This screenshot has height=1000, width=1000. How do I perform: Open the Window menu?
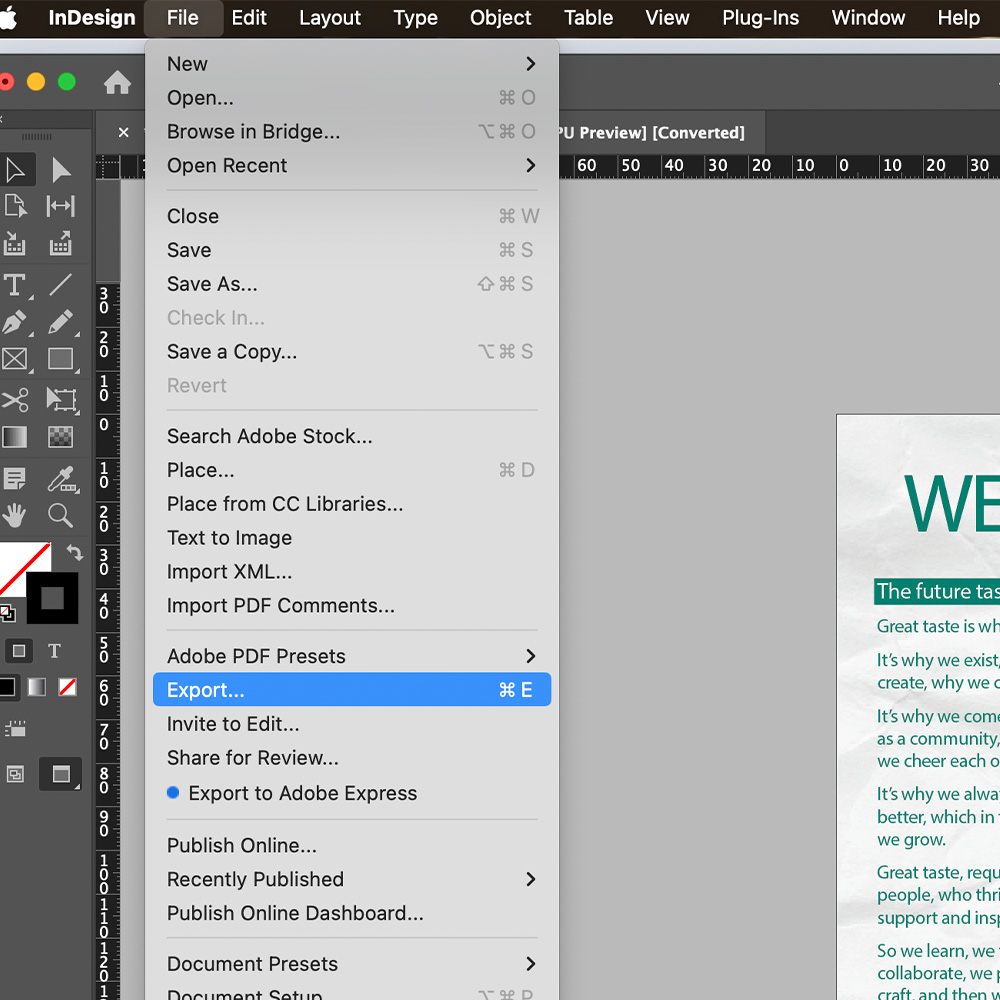click(868, 18)
